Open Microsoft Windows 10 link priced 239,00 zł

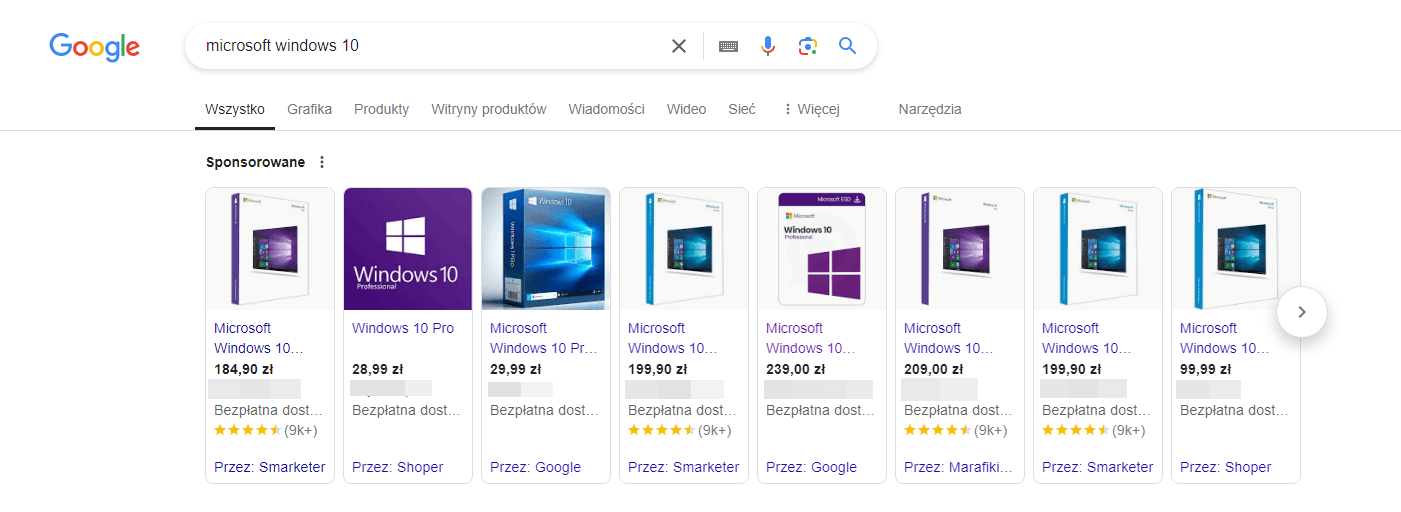coord(810,338)
